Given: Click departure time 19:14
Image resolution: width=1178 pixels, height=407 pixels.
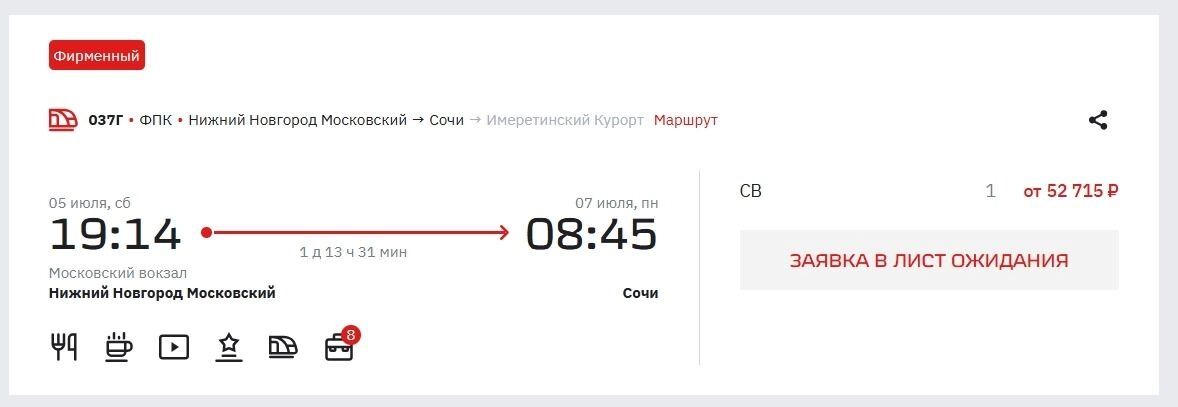Looking at the screenshot, I should click(115, 234).
